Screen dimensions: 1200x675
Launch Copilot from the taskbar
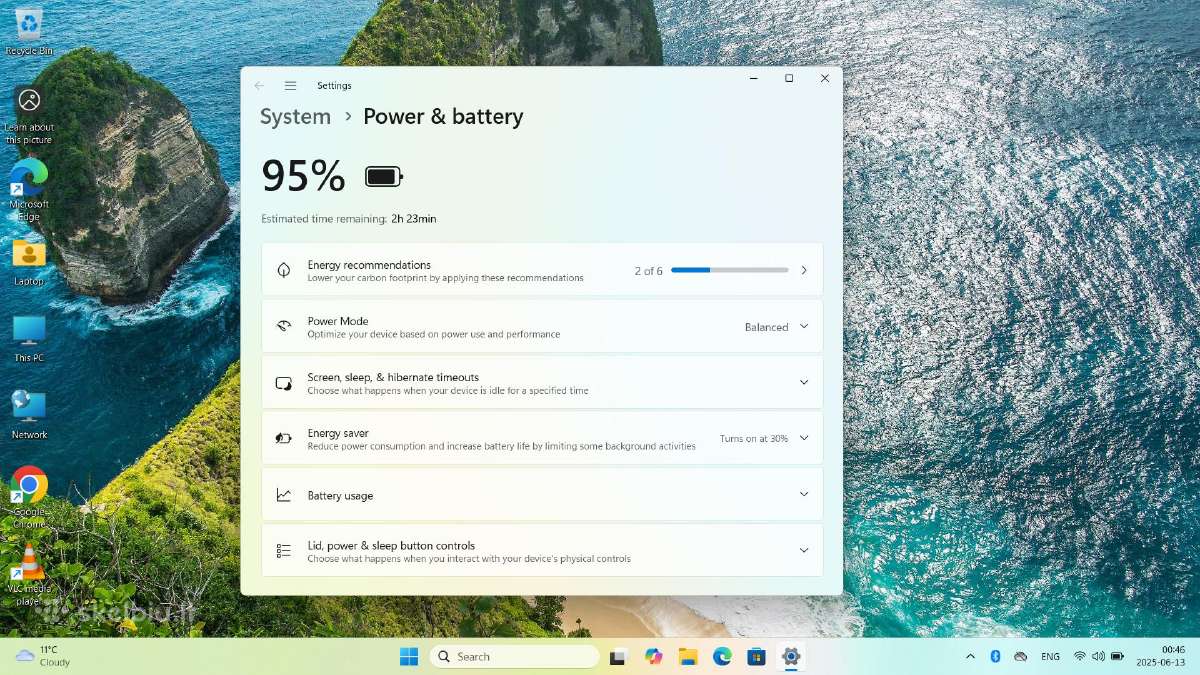(x=654, y=656)
